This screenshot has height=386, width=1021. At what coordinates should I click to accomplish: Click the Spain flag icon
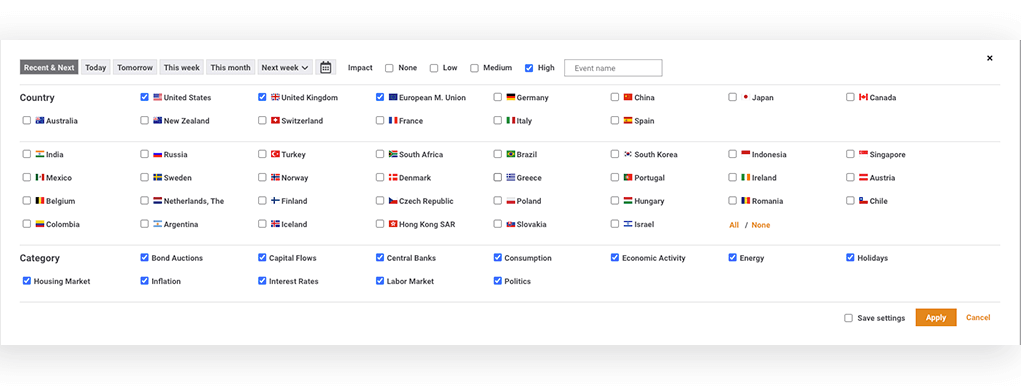pos(628,120)
